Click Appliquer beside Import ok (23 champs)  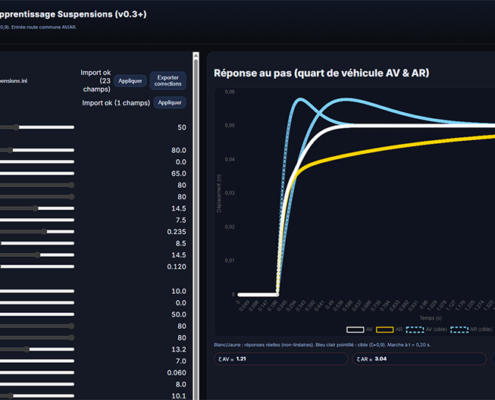130,81
